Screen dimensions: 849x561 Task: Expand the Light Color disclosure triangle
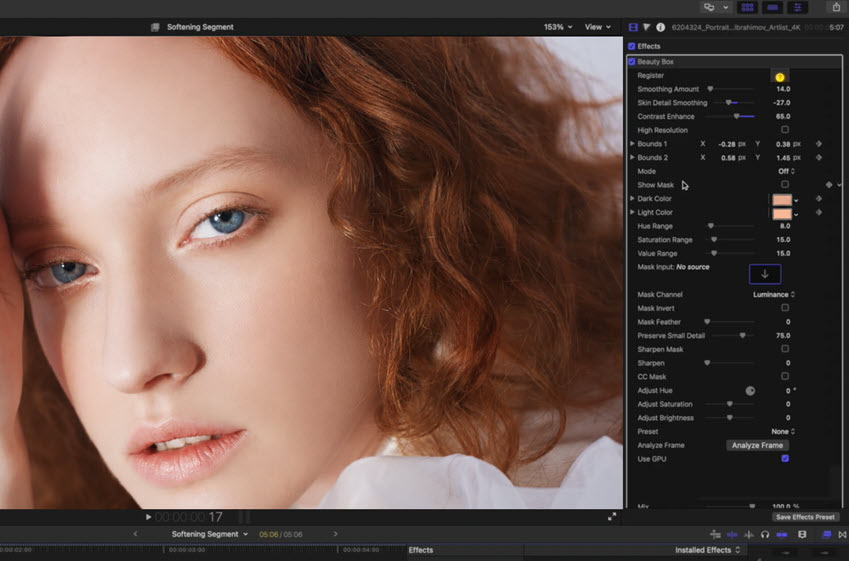point(632,212)
